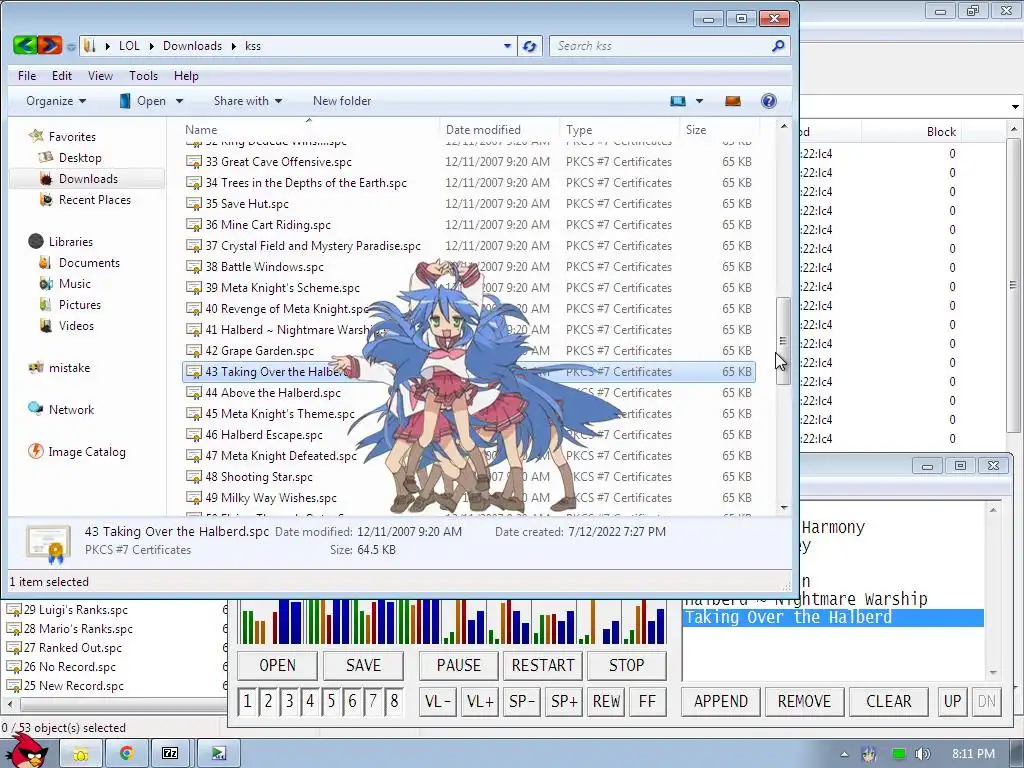1024x768 pixels.
Task: Click the search magnifier icon
Action: (778, 46)
